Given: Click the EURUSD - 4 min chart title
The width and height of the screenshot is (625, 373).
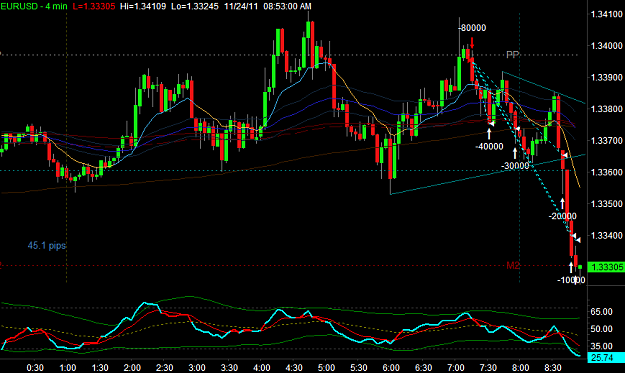Looking at the screenshot, I should (34, 6).
